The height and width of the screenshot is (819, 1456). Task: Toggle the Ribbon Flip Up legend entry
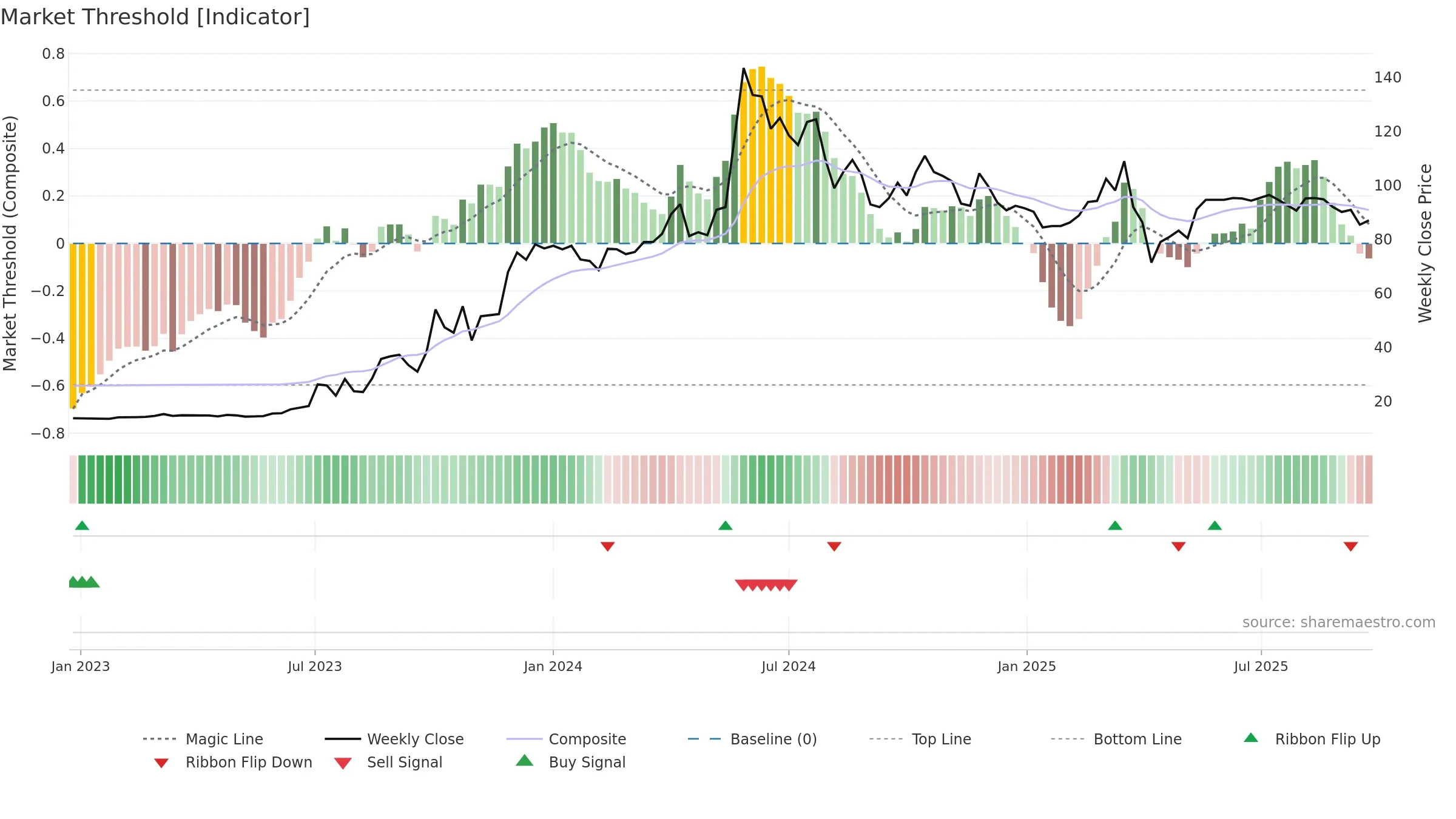click(1312, 739)
